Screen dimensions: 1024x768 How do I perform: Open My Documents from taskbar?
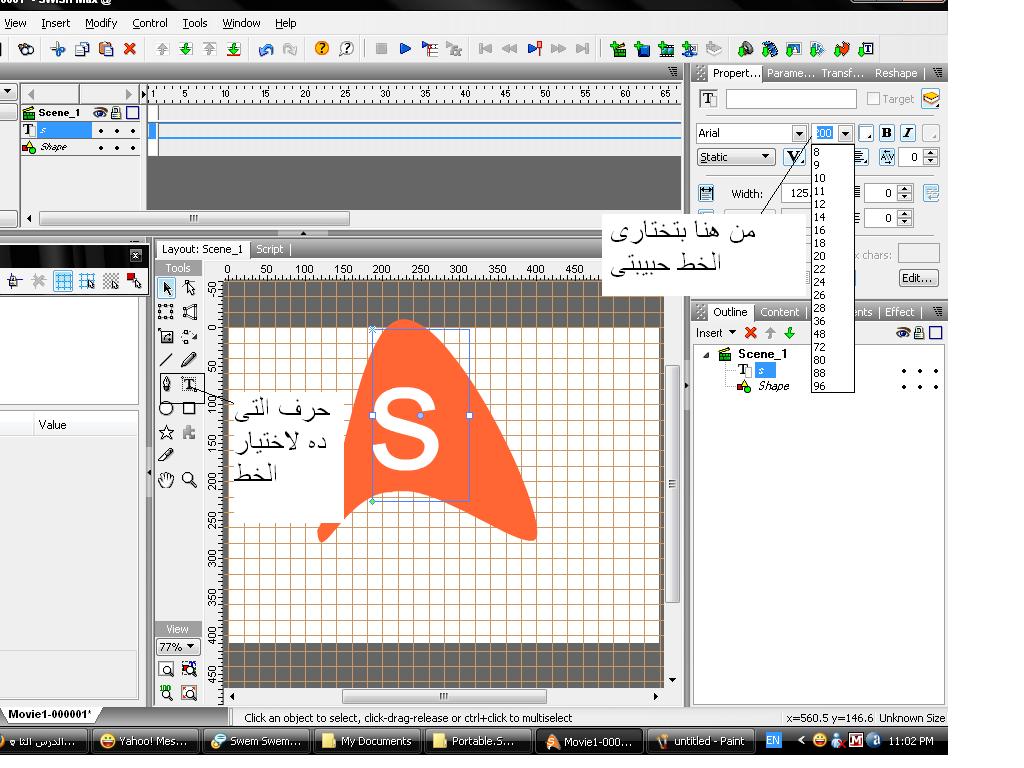click(x=368, y=741)
